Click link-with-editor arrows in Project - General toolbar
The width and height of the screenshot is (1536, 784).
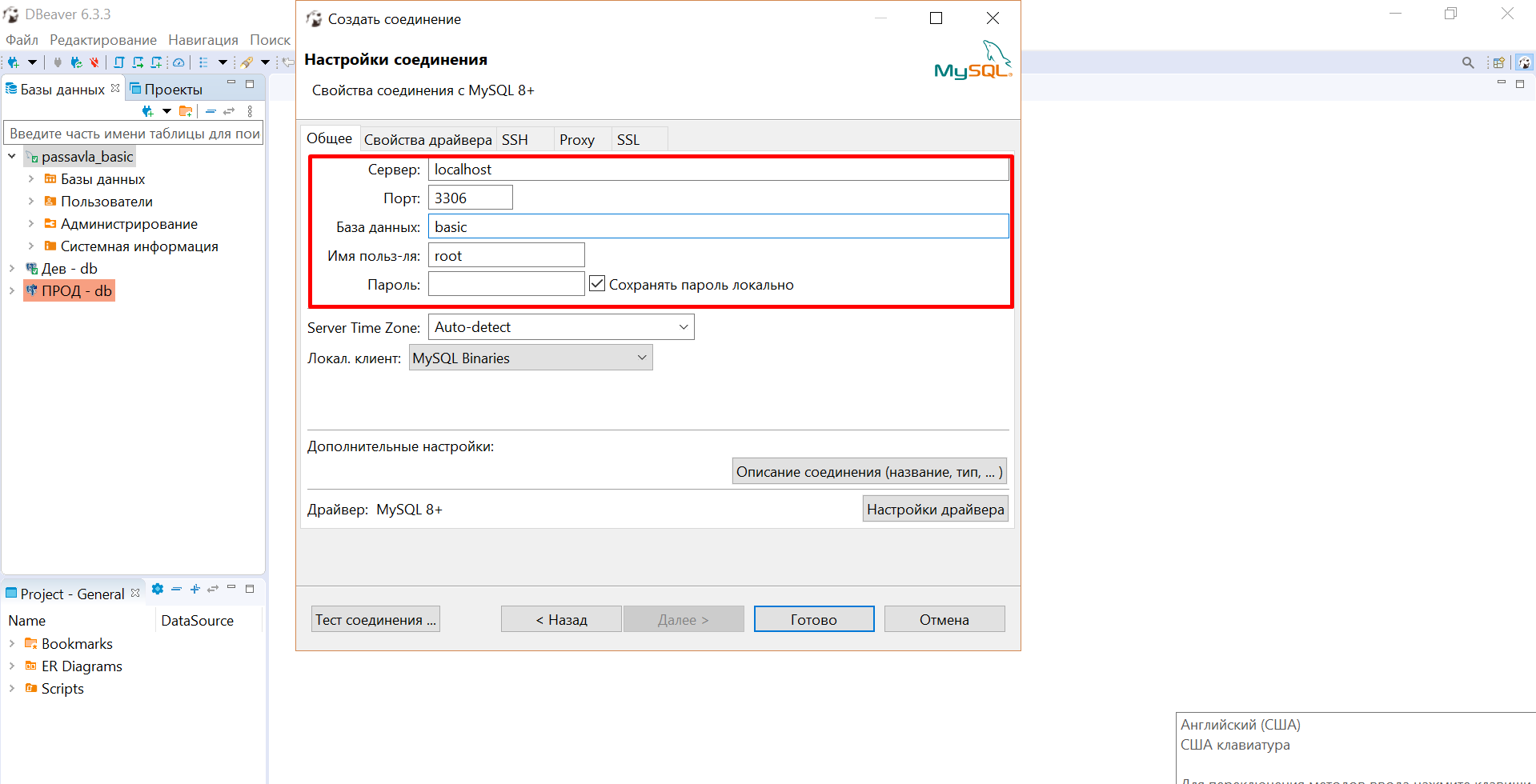pyautogui.click(x=213, y=589)
